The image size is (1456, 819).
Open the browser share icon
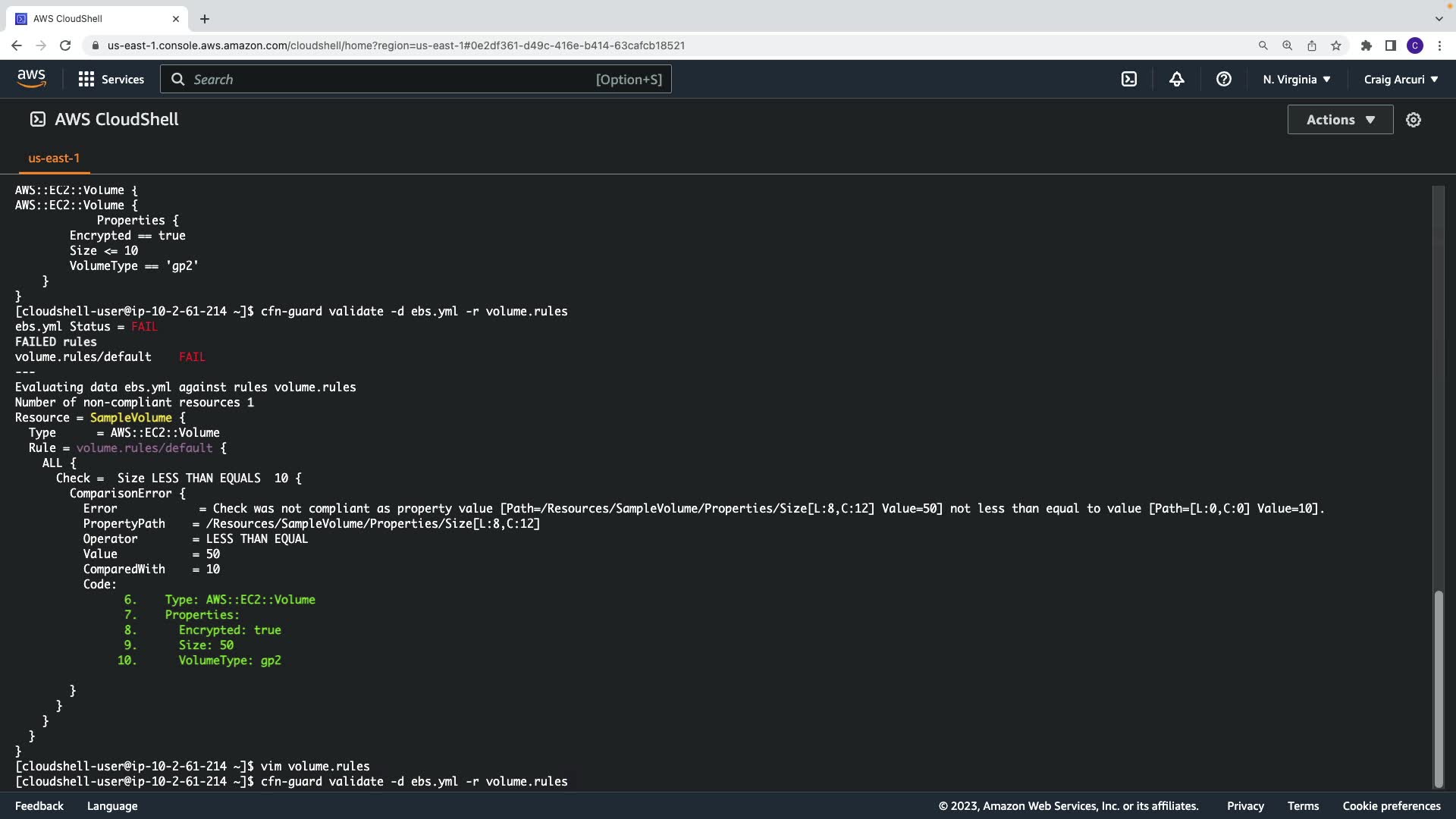coord(1311,45)
